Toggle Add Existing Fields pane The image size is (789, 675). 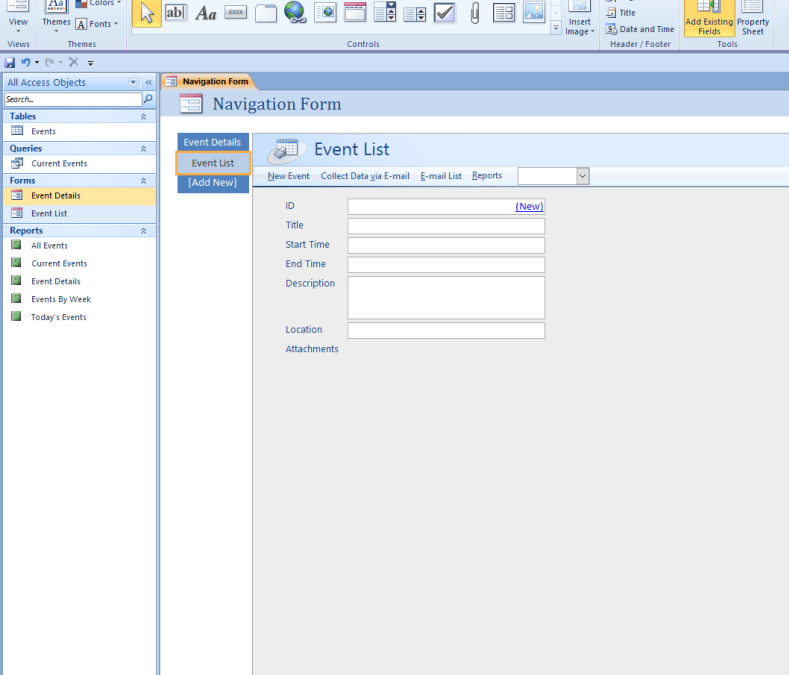click(708, 19)
